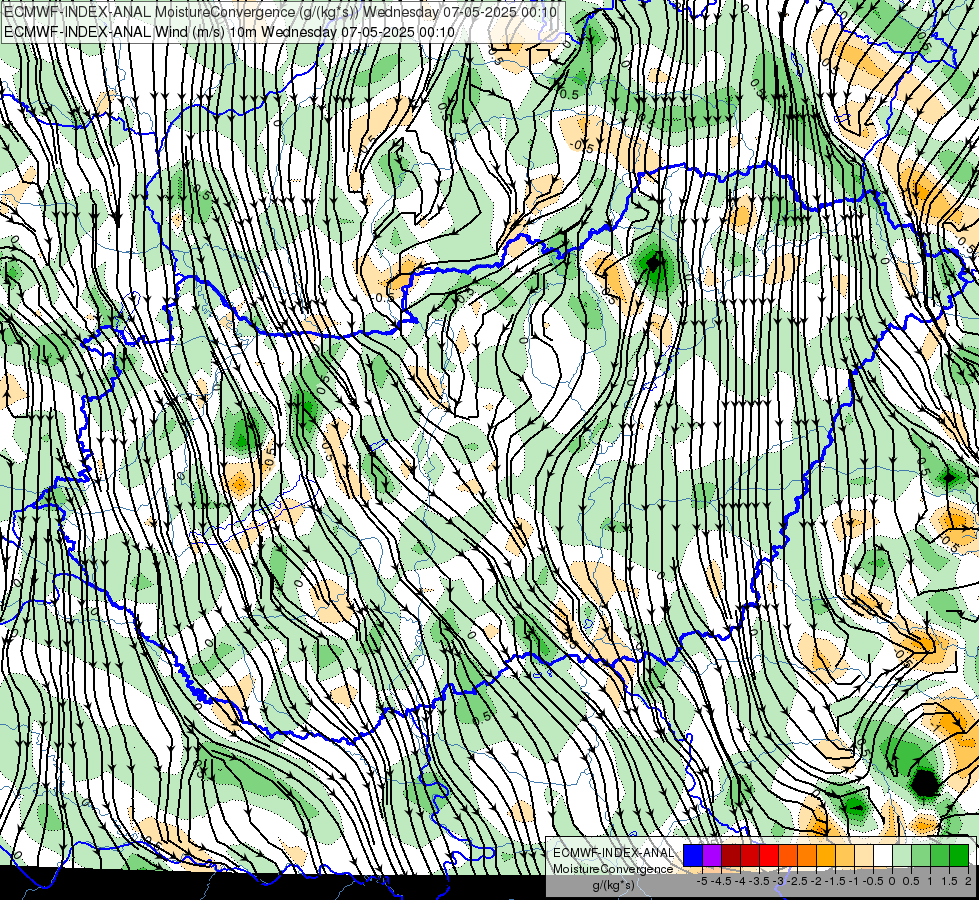Click the pale peach swatch between -1 and -0.5
Image resolution: width=979 pixels, height=900 pixels.
coord(864,855)
